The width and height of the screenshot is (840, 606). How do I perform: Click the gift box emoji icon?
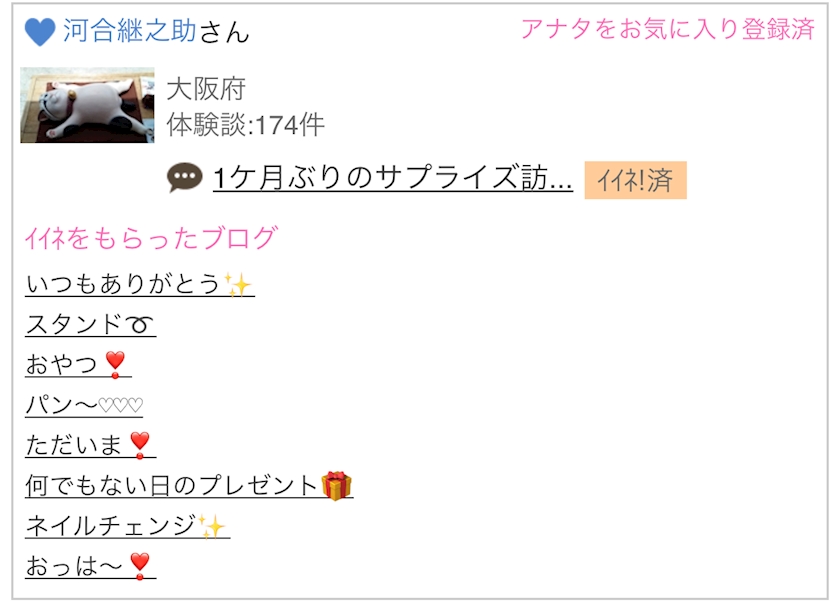336,485
